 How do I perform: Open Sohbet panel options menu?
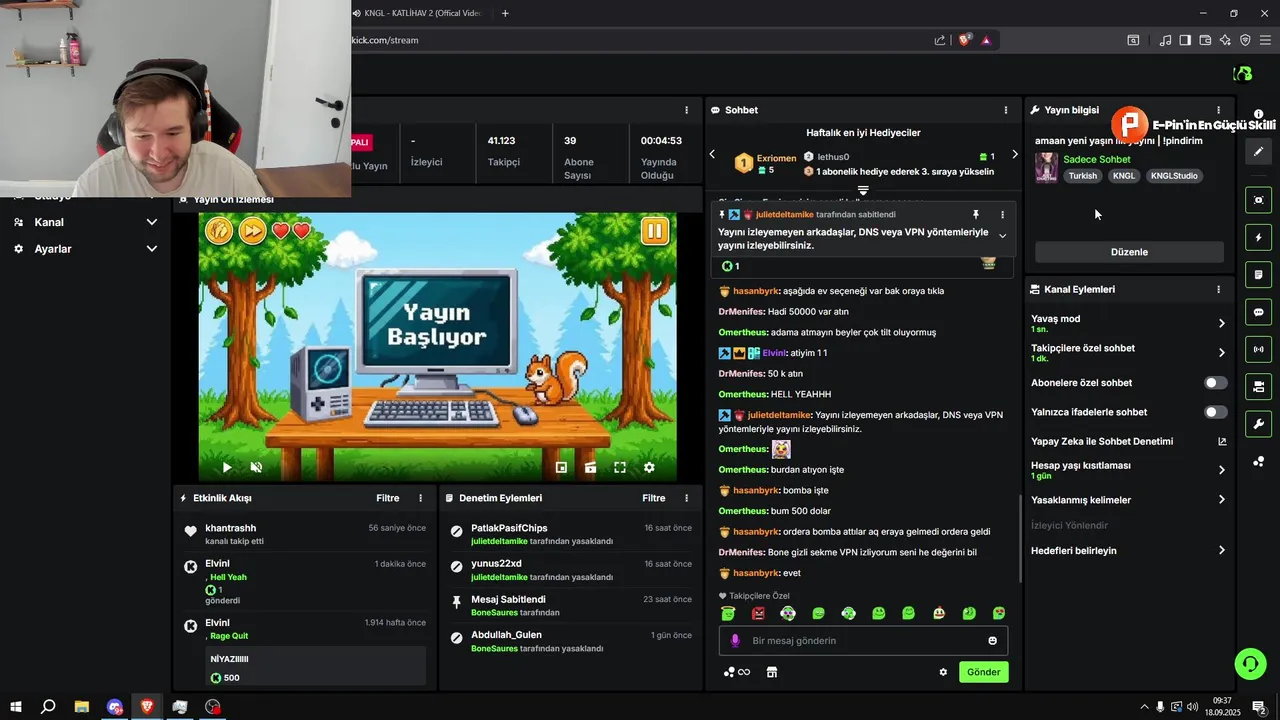tap(1006, 110)
